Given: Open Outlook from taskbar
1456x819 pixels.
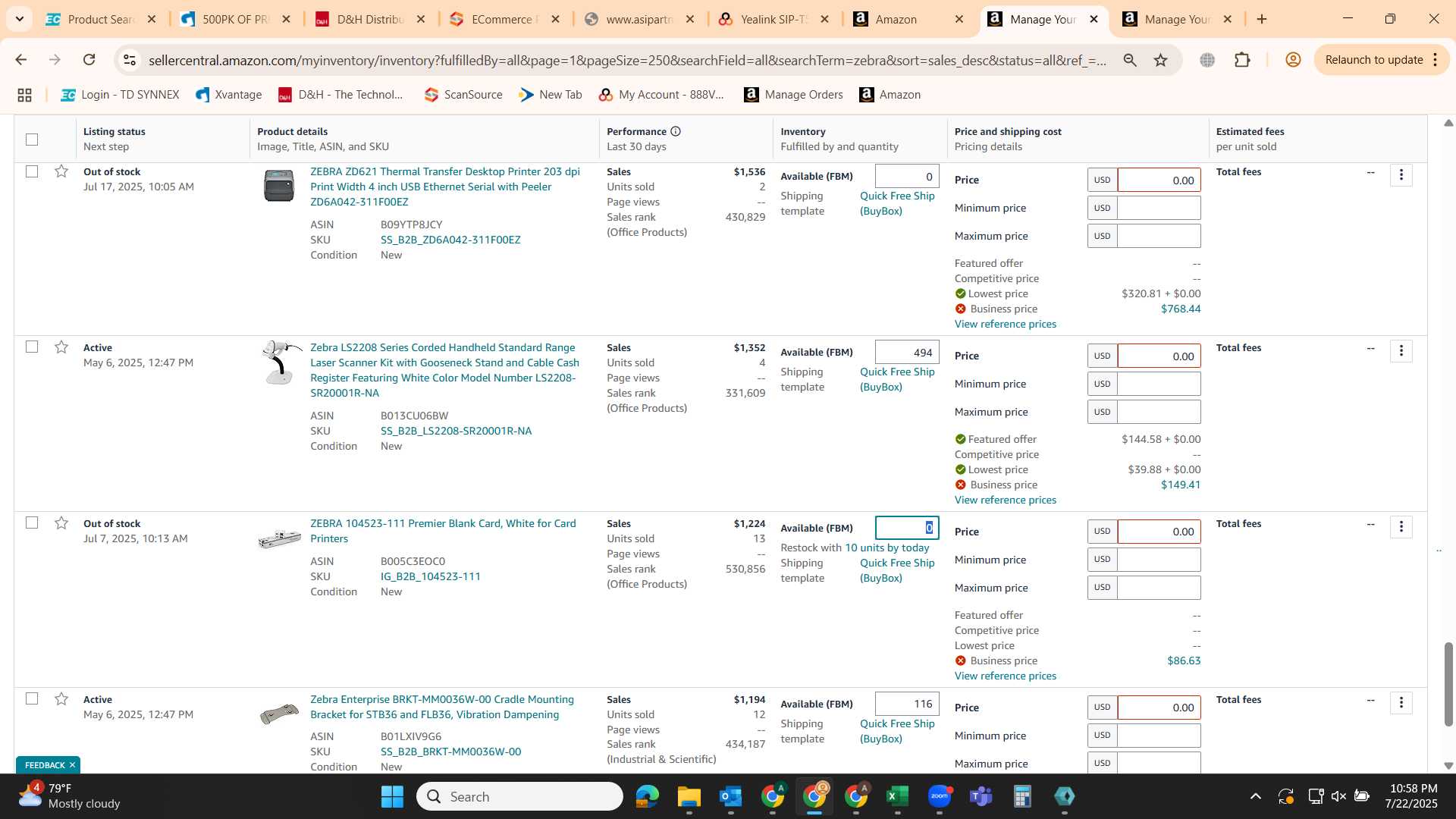Looking at the screenshot, I should (x=730, y=796).
